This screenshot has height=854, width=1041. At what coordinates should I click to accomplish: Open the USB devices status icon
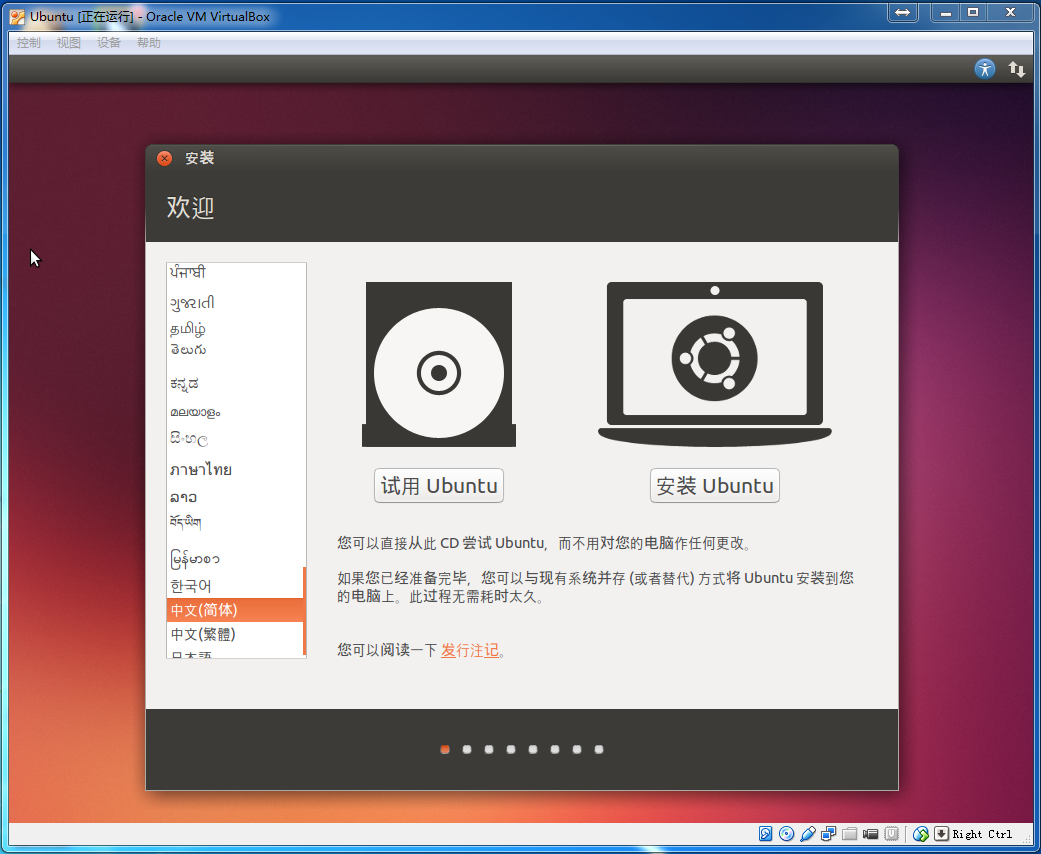pos(808,833)
